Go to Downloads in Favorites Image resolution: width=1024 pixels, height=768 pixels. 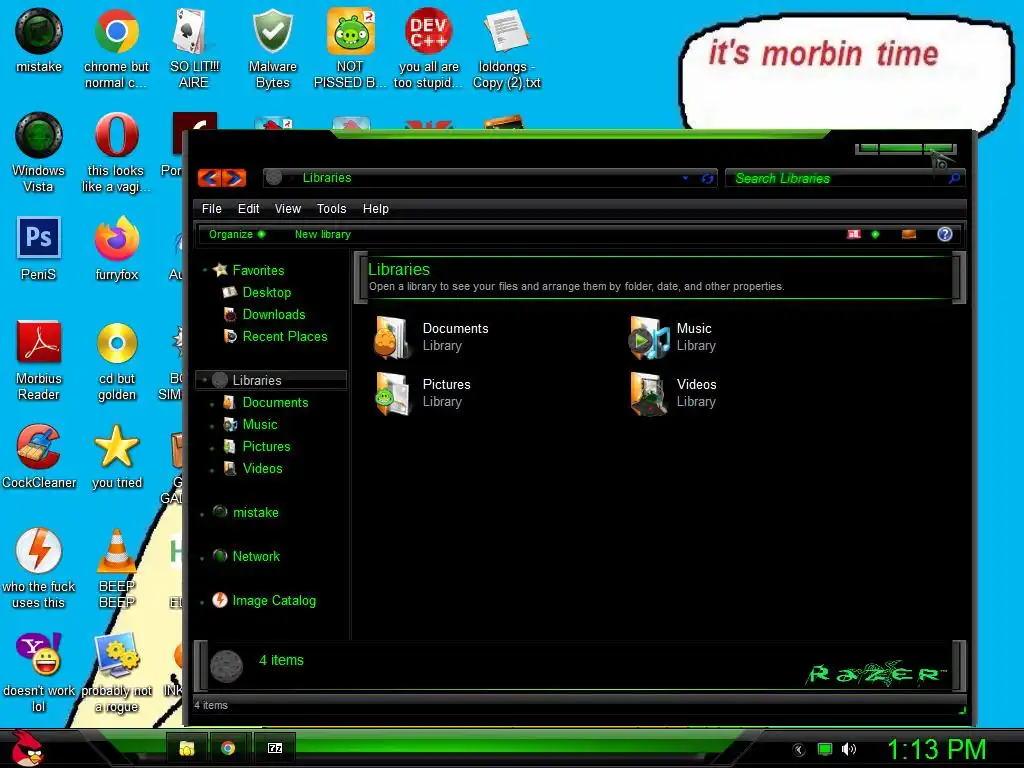click(x=274, y=315)
